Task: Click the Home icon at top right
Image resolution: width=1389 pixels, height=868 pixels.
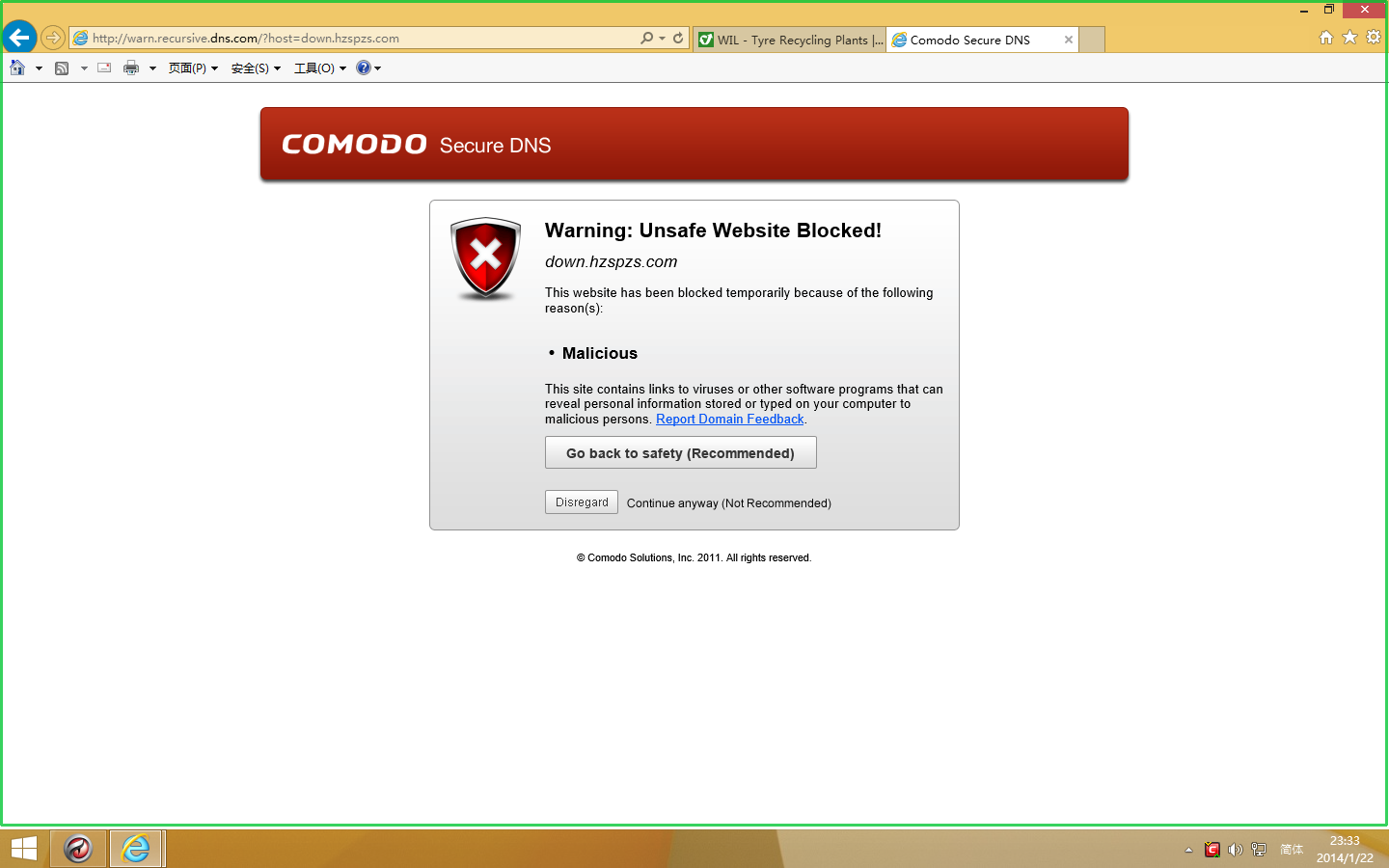Action: pos(1326,37)
